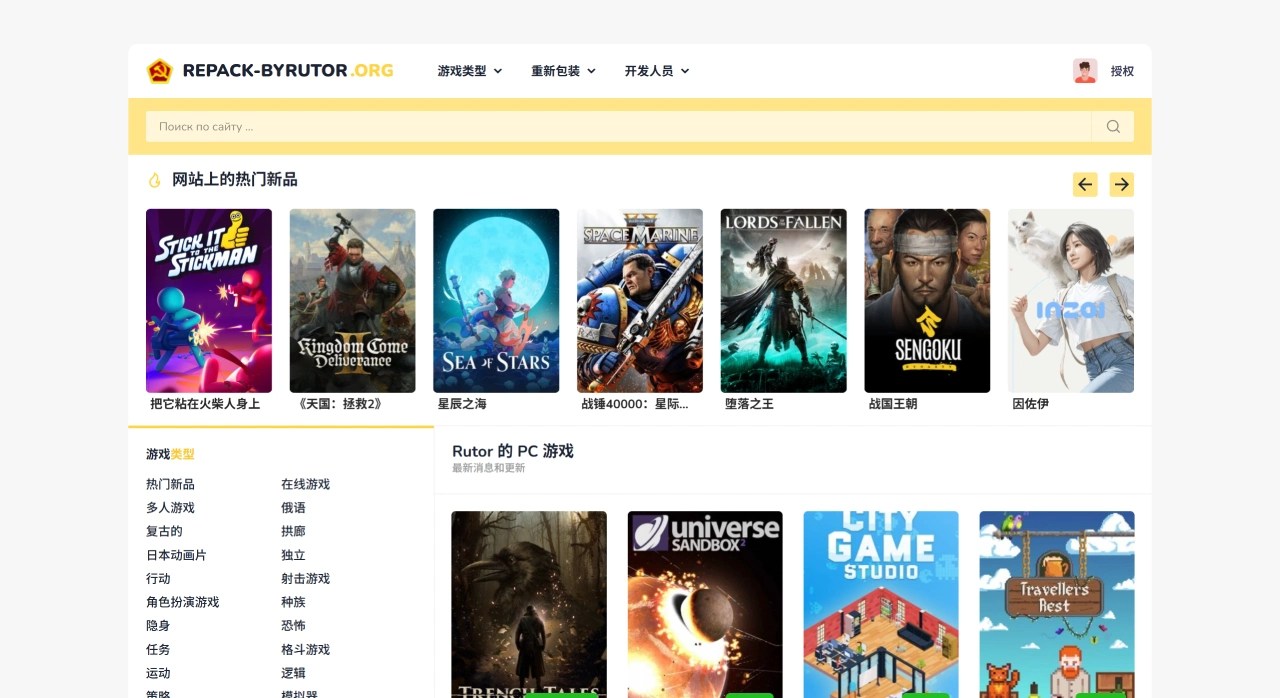Open Lords of the Fallen cover

(784, 301)
